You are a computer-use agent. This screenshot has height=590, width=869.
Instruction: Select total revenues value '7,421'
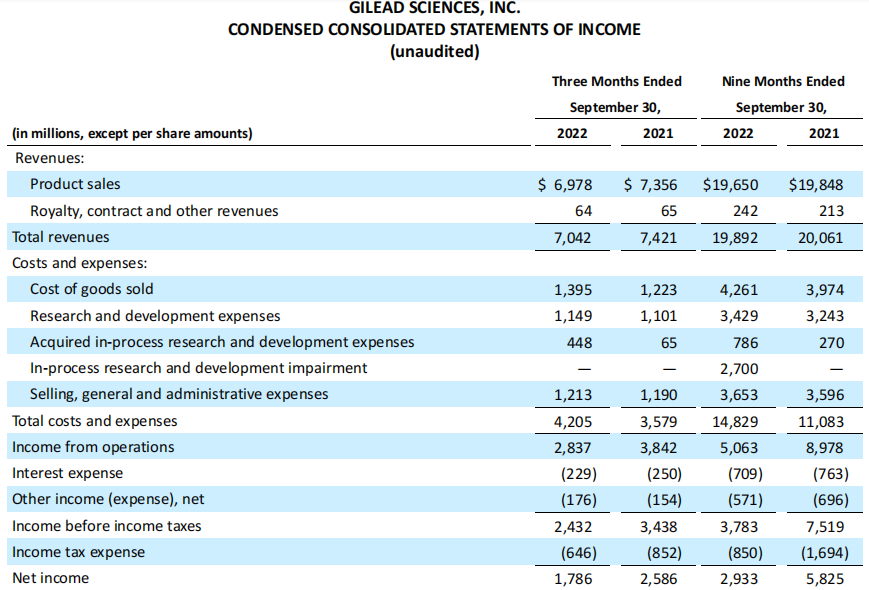tap(658, 238)
